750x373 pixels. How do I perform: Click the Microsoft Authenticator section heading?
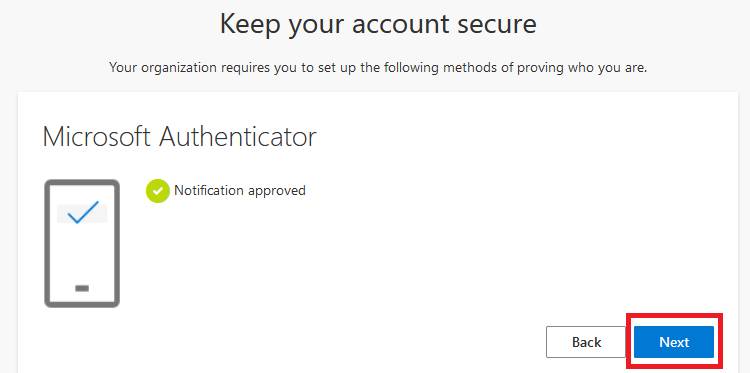tap(179, 137)
